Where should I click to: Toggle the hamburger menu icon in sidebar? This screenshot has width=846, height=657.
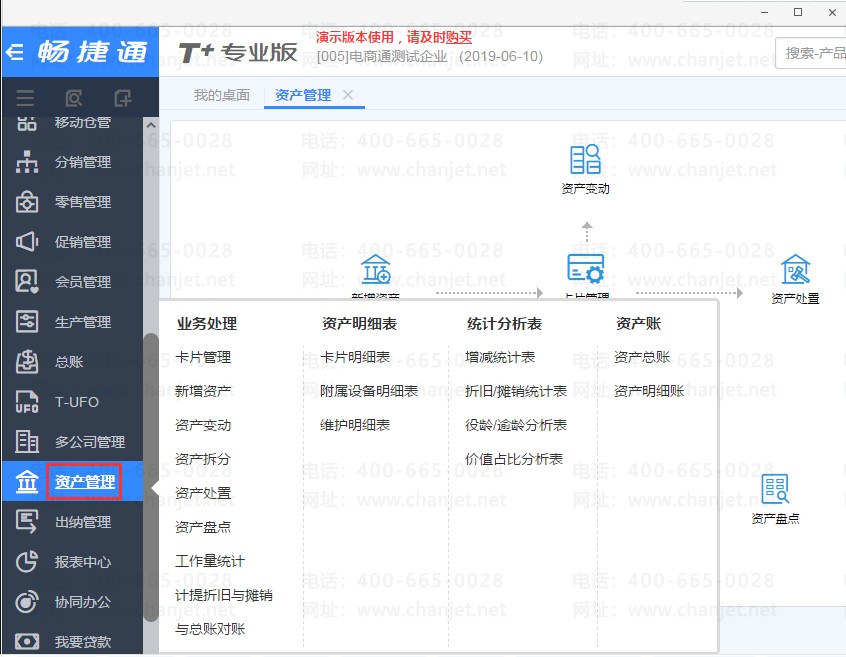pyautogui.click(x=25, y=98)
